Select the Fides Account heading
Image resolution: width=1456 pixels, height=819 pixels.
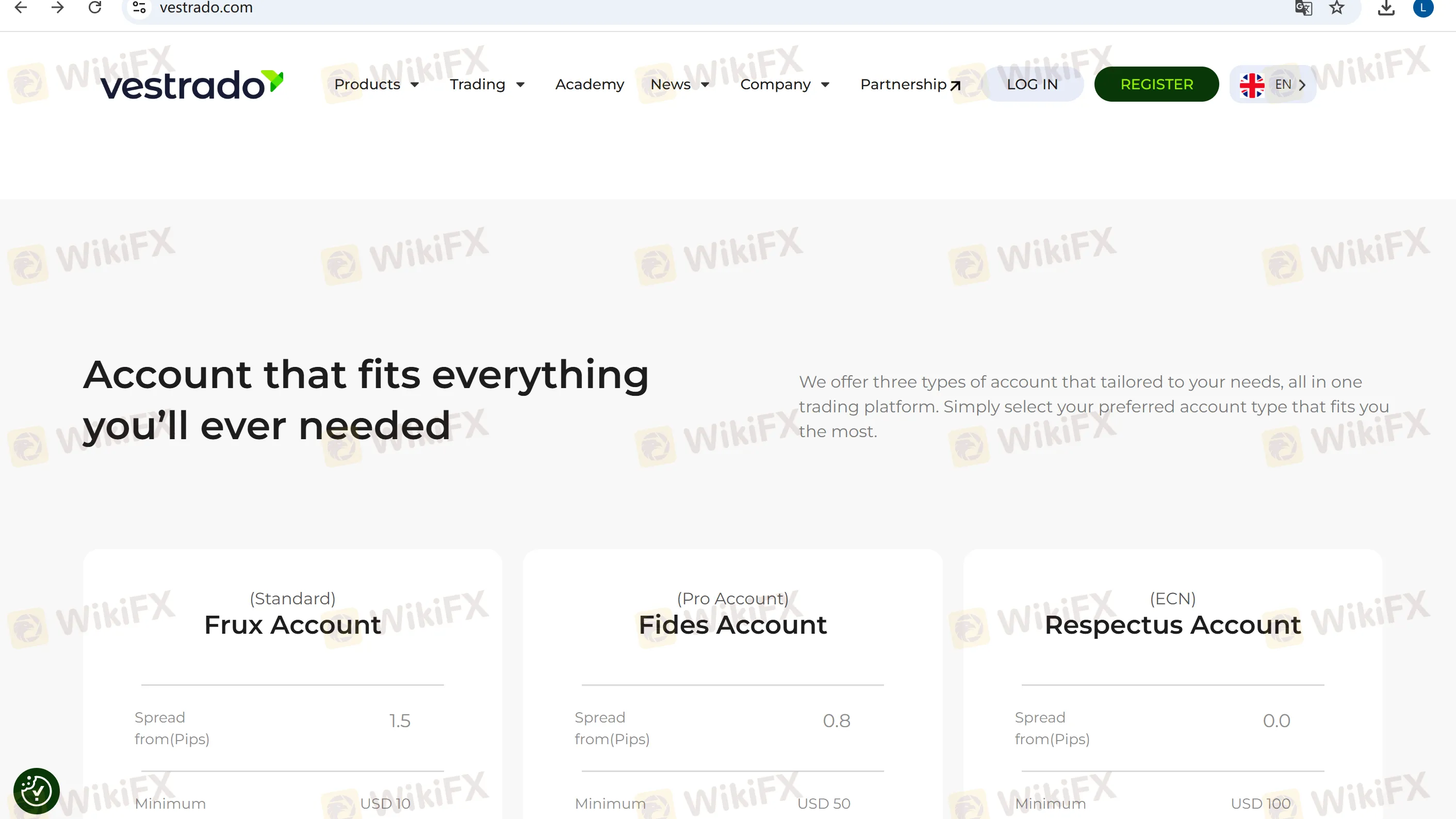[x=732, y=625]
